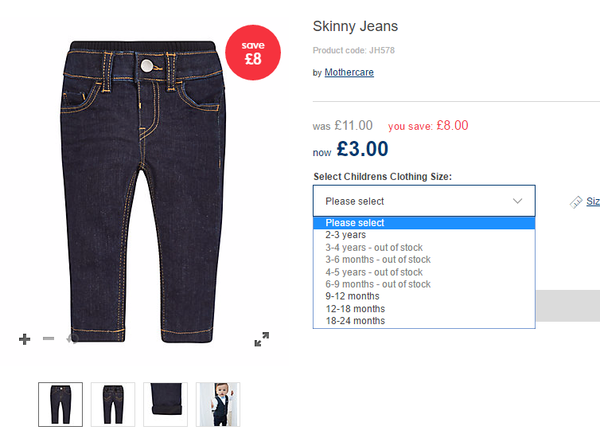Viewport: 600px width, 442px height.
Task: Open the Mothercare brand link
Action: tap(349, 72)
